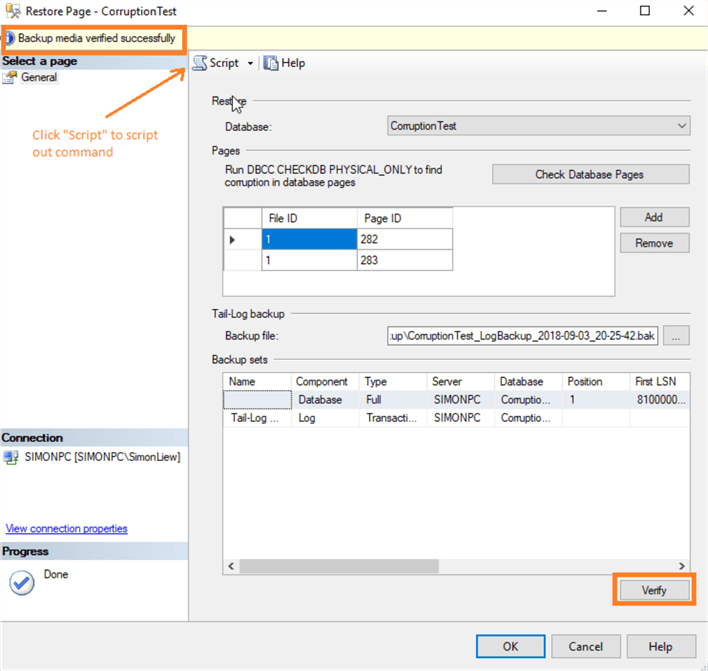Image resolution: width=708 pixels, height=671 pixels.
Task: Select the Page ID 283 cell
Action: click(x=404, y=260)
